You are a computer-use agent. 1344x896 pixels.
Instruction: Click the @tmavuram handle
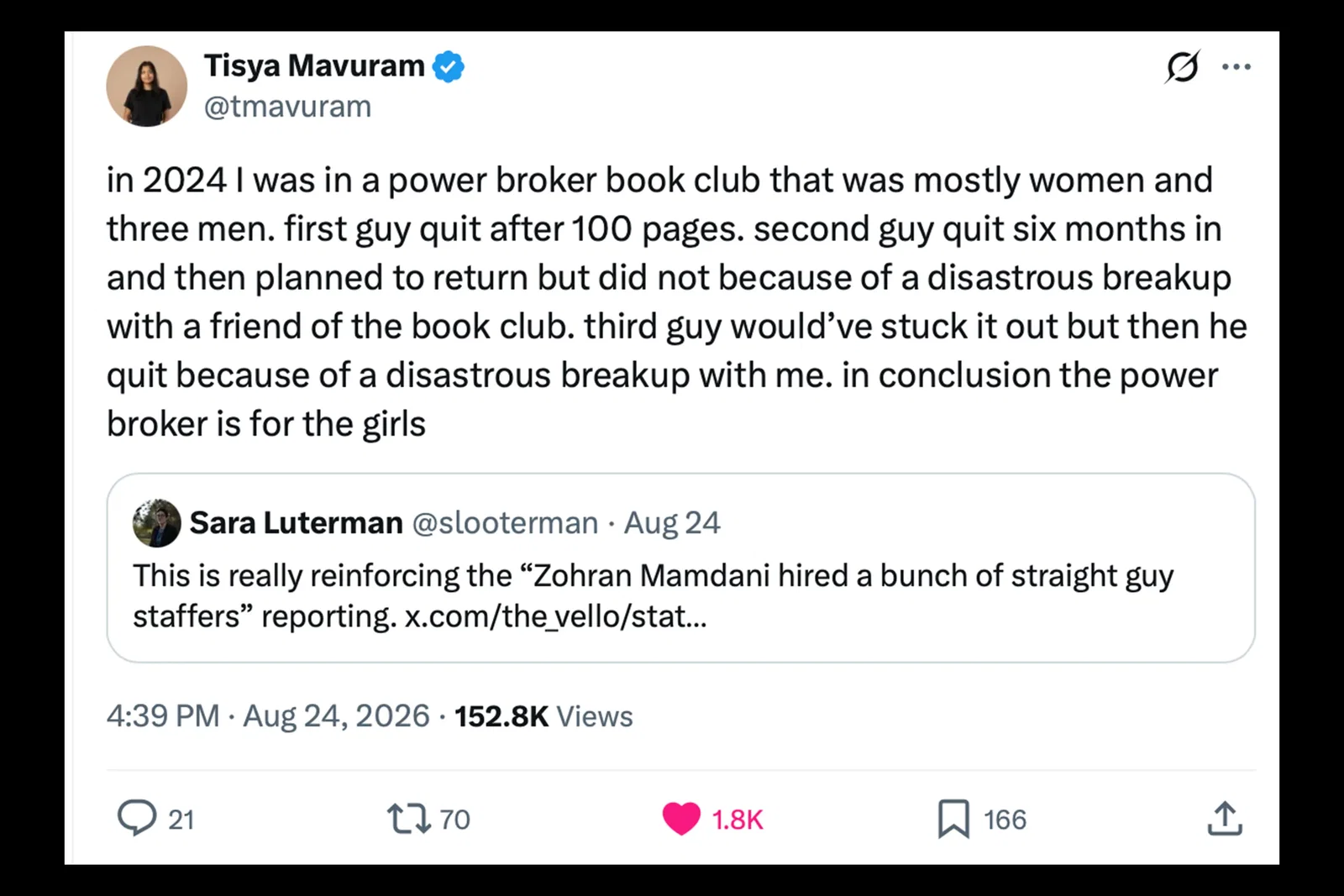coord(287,107)
